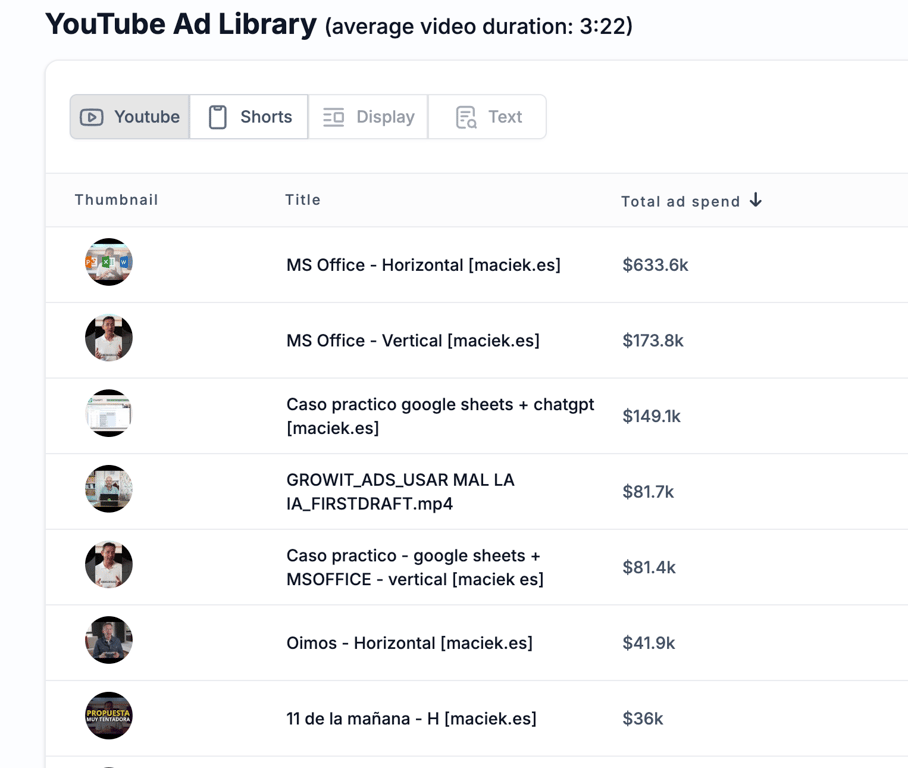Click the Thumbnail column header
This screenshot has height=768, width=908.
point(116,200)
